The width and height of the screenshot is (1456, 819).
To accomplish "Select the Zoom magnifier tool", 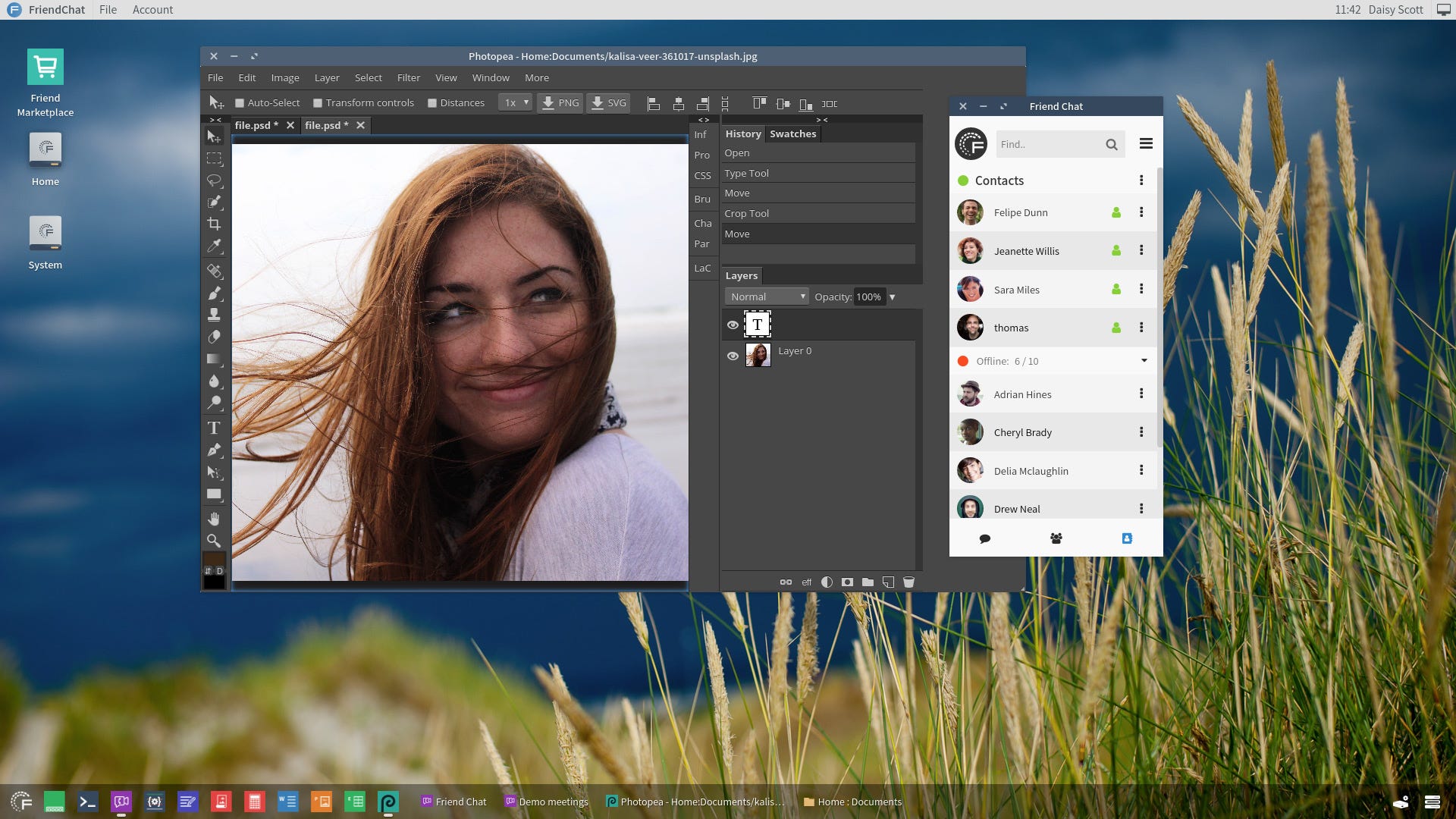I will 214,541.
